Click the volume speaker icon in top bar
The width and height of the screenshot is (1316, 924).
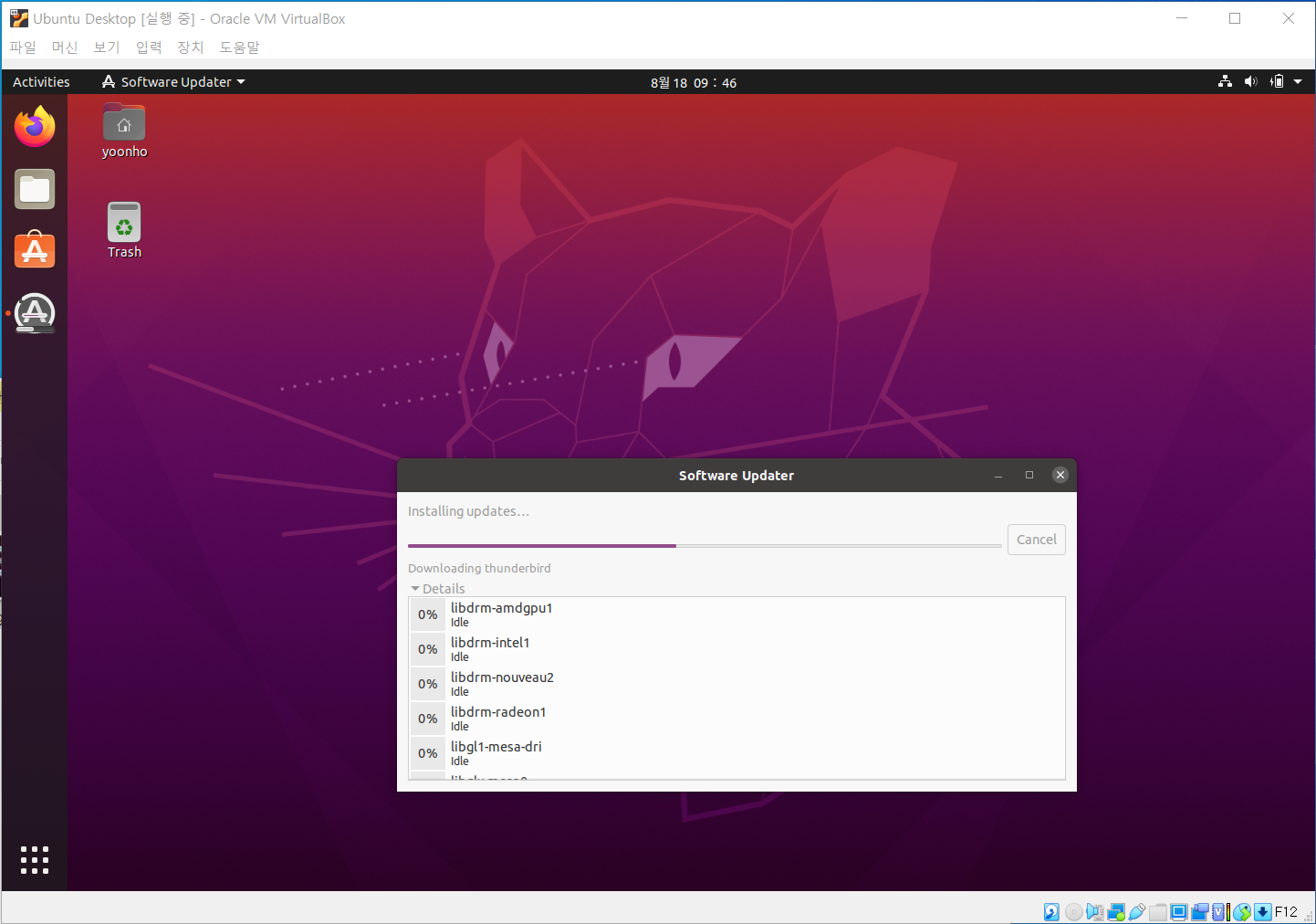pyautogui.click(x=1250, y=82)
